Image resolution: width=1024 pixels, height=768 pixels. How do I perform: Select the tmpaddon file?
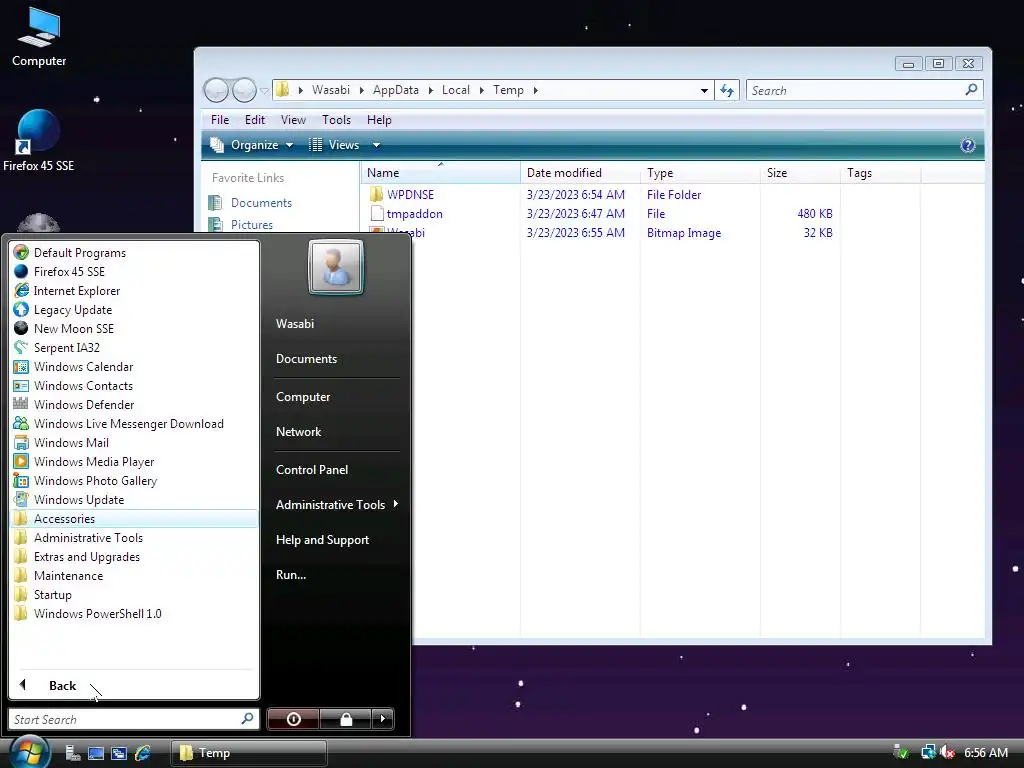(x=414, y=214)
